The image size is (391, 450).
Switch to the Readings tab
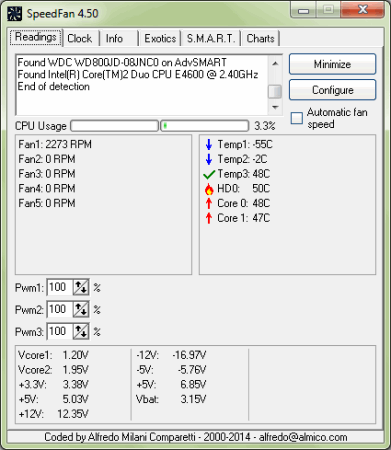(35, 37)
